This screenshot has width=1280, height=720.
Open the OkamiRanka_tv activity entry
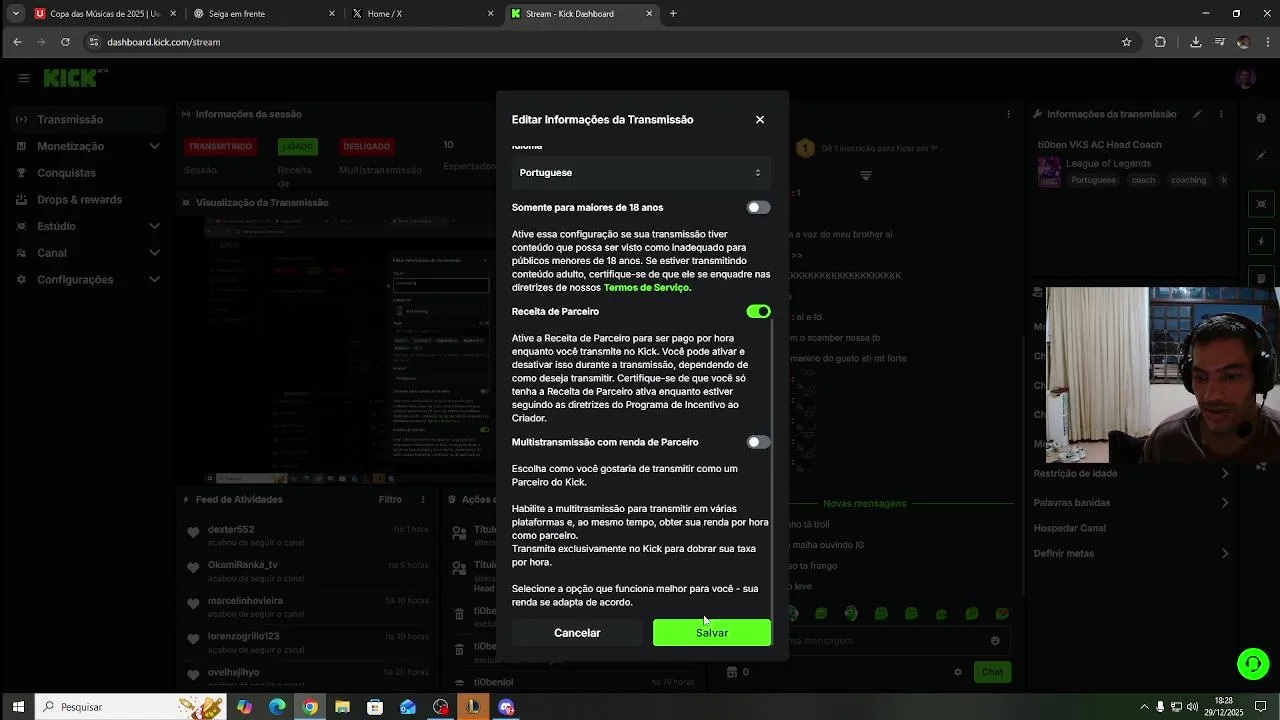(307, 571)
